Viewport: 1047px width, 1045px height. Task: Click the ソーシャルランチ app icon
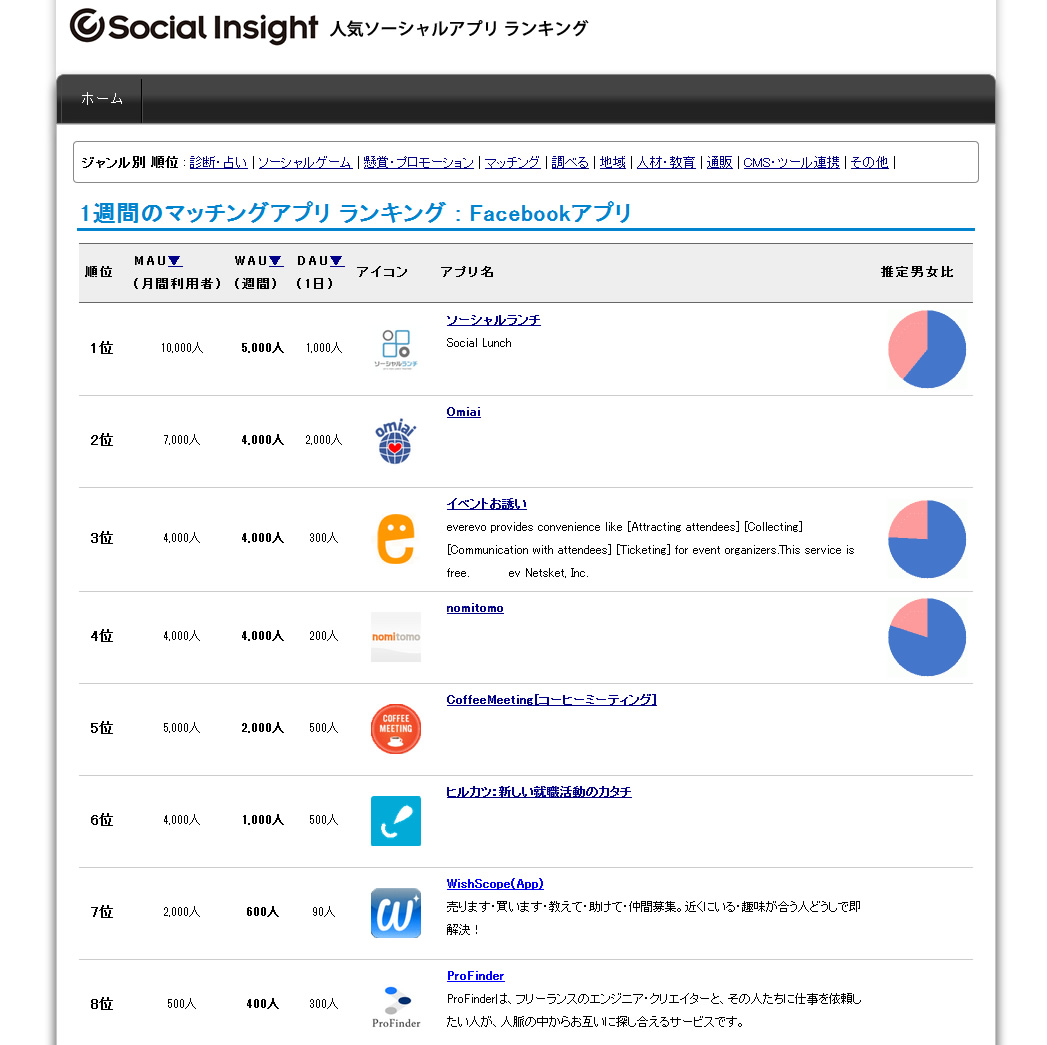point(395,349)
